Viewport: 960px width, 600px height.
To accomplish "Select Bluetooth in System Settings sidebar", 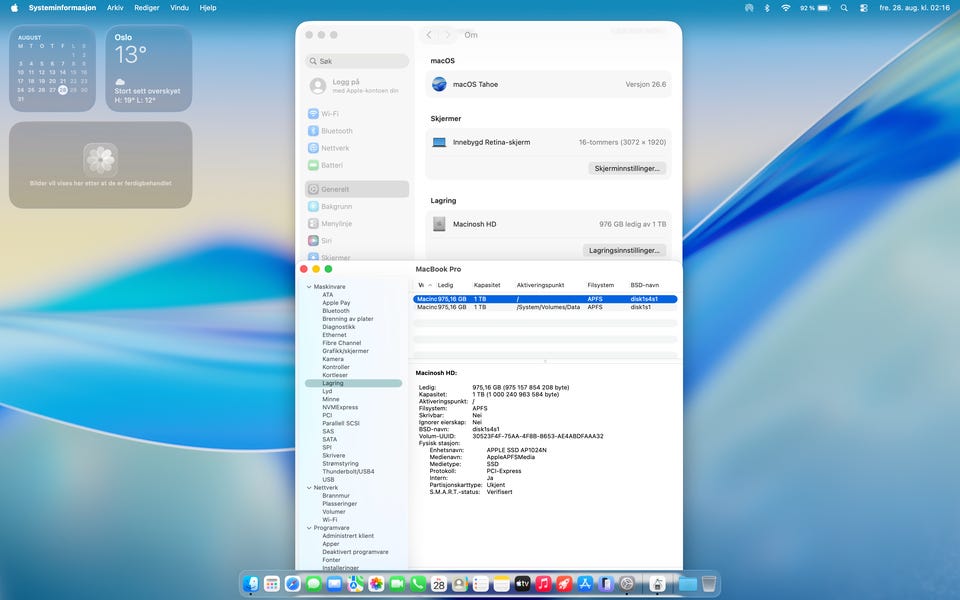I will [x=357, y=131].
